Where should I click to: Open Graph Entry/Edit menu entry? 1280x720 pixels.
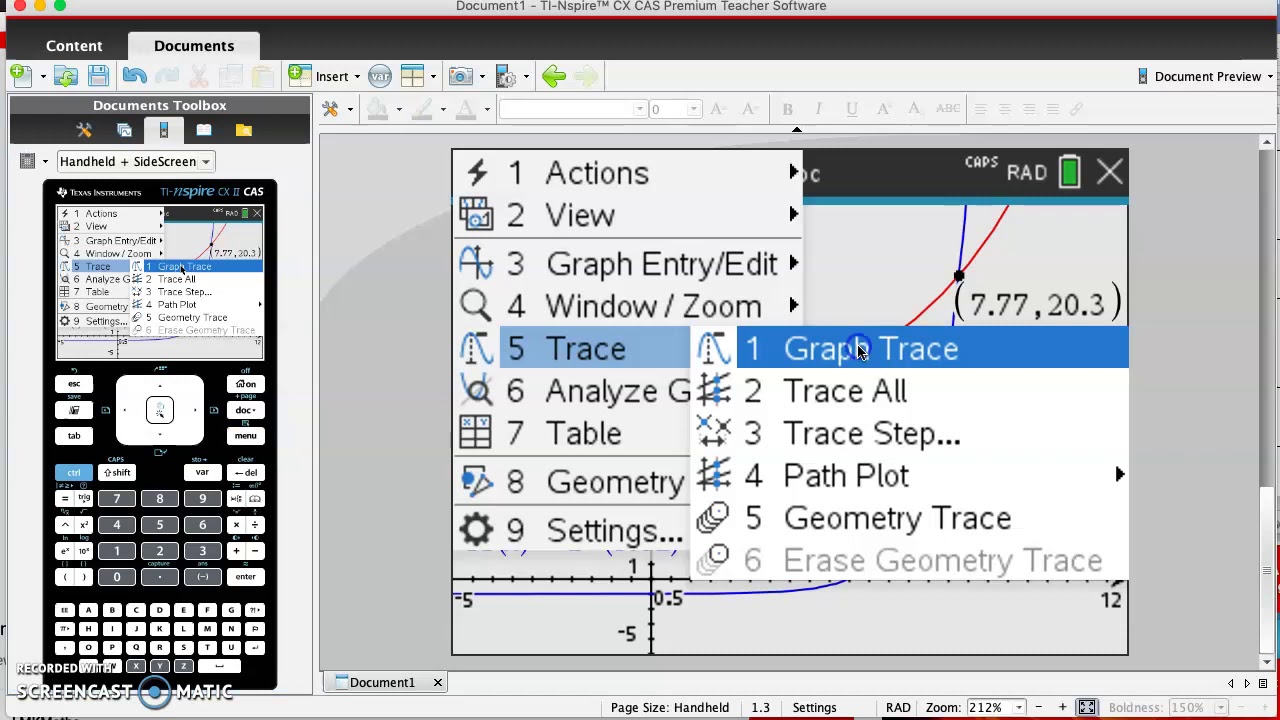(628, 264)
